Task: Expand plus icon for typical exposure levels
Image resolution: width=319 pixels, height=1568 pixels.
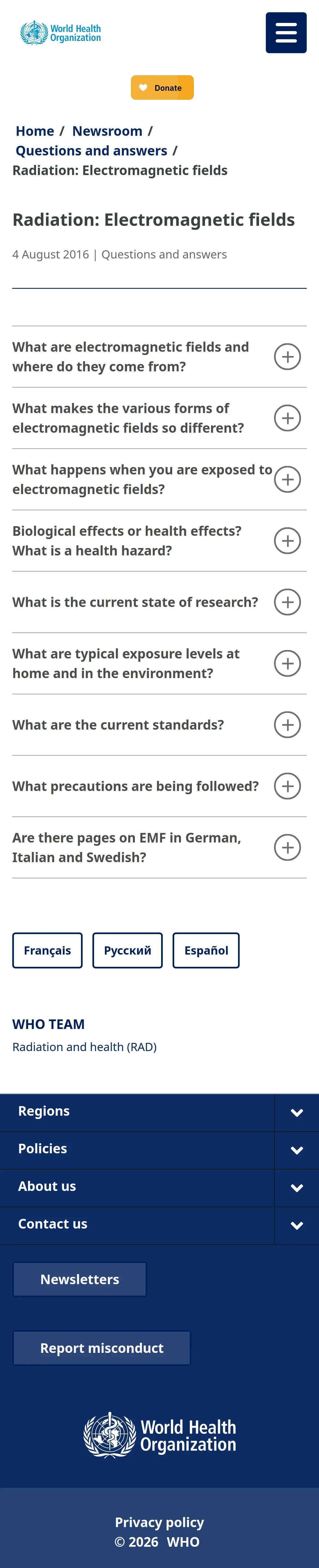Action: click(x=287, y=663)
